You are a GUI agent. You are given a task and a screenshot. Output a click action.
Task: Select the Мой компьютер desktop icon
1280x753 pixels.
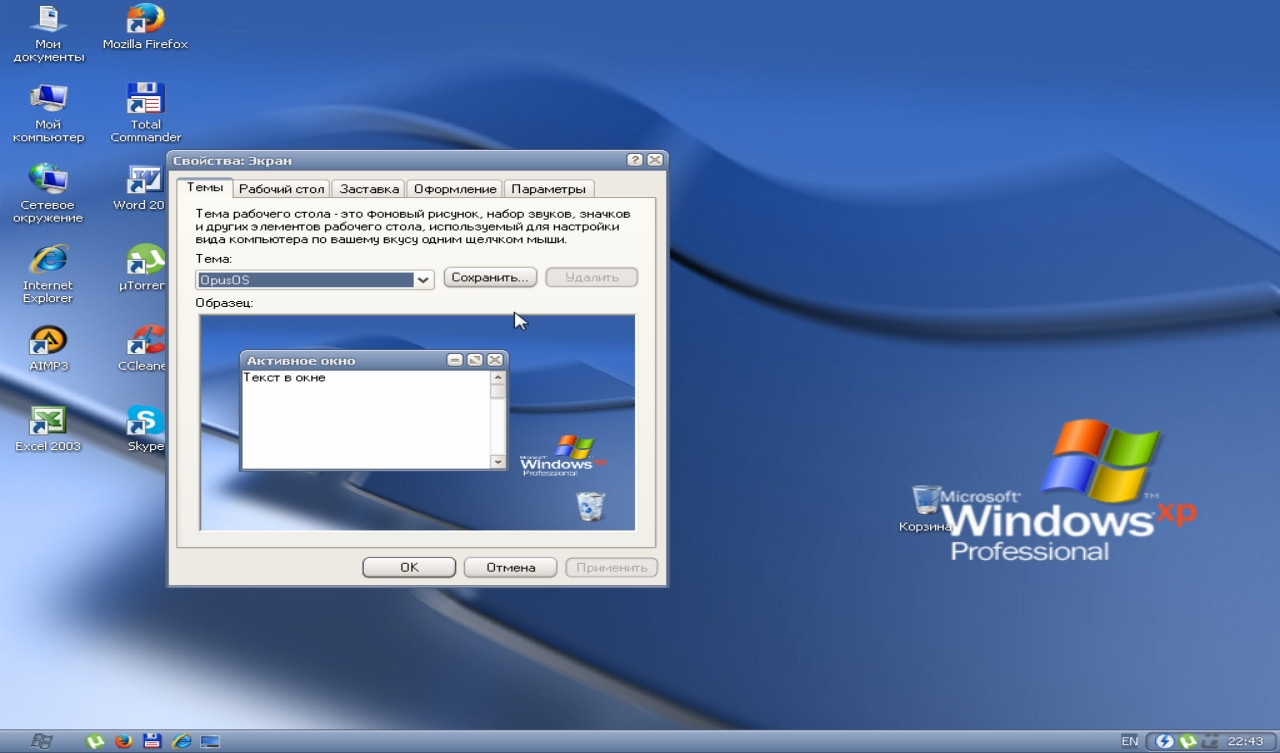tap(48, 101)
